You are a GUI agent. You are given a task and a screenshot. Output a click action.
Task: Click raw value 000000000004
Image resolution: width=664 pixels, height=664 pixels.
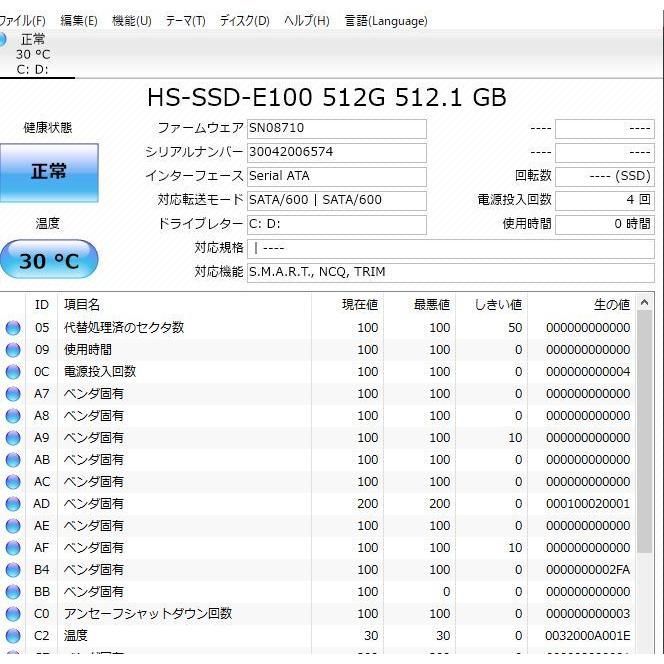[x=588, y=372]
